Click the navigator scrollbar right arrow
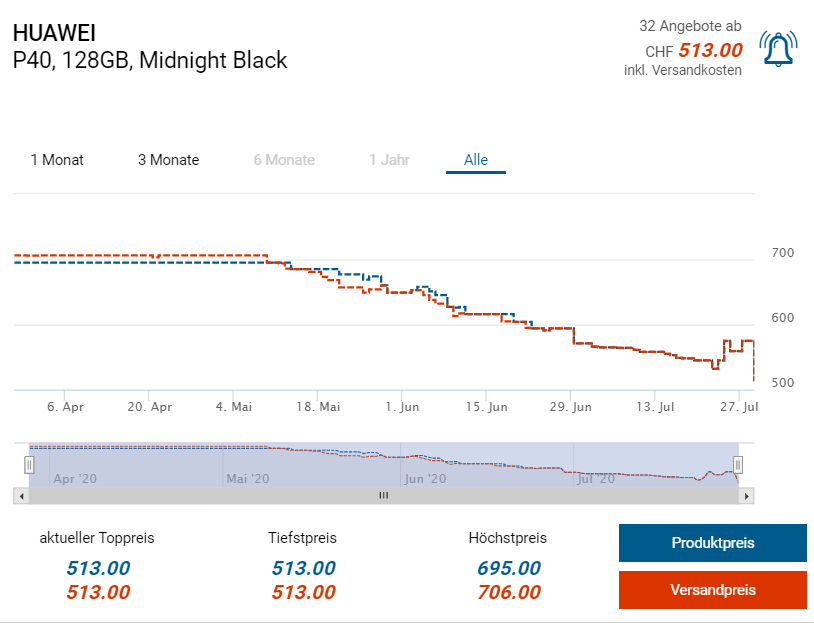This screenshot has width=814, height=623. coord(747,495)
